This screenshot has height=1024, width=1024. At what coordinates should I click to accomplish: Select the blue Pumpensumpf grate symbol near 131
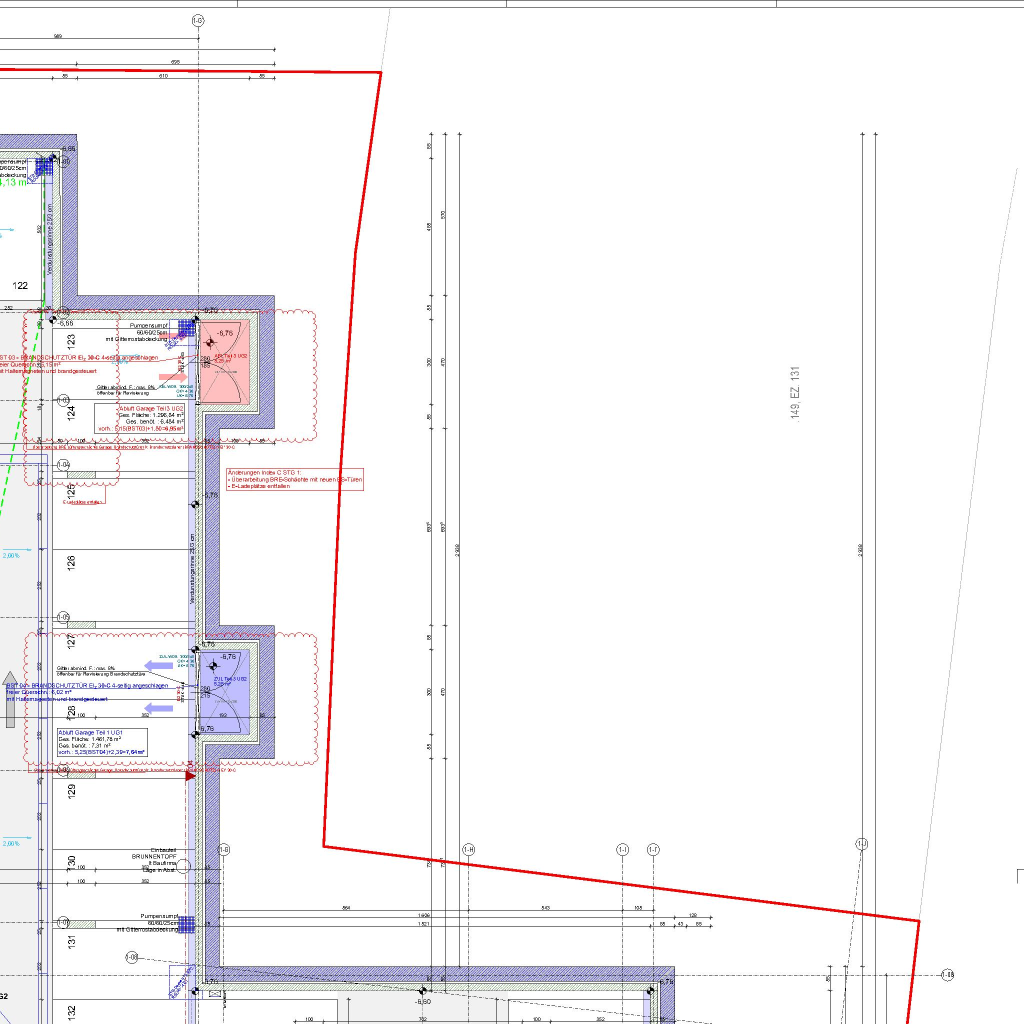187,924
